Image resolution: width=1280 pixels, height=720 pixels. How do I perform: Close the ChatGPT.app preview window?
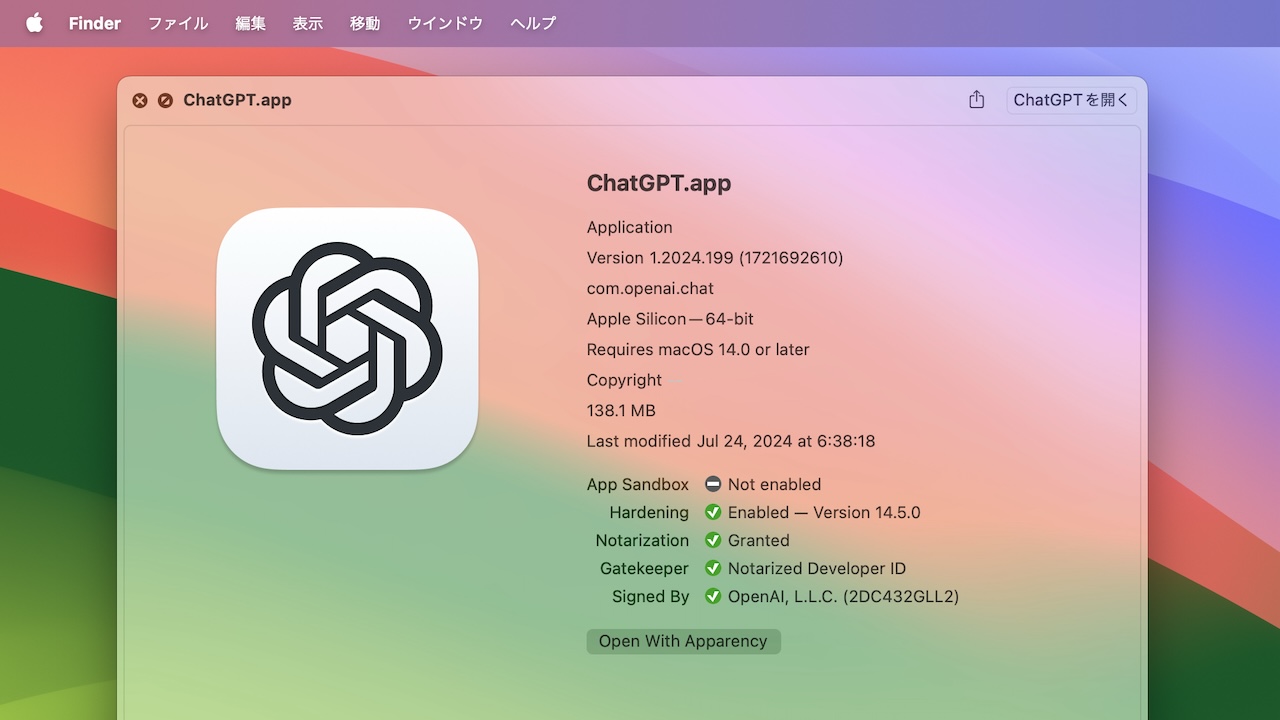(140, 100)
